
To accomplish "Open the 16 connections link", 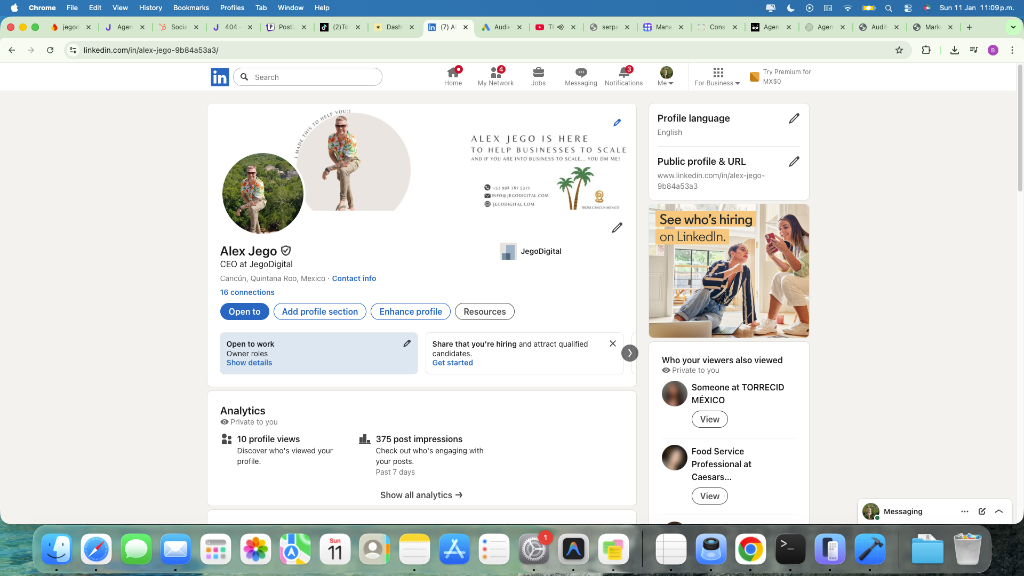I will tap(247, 292).
